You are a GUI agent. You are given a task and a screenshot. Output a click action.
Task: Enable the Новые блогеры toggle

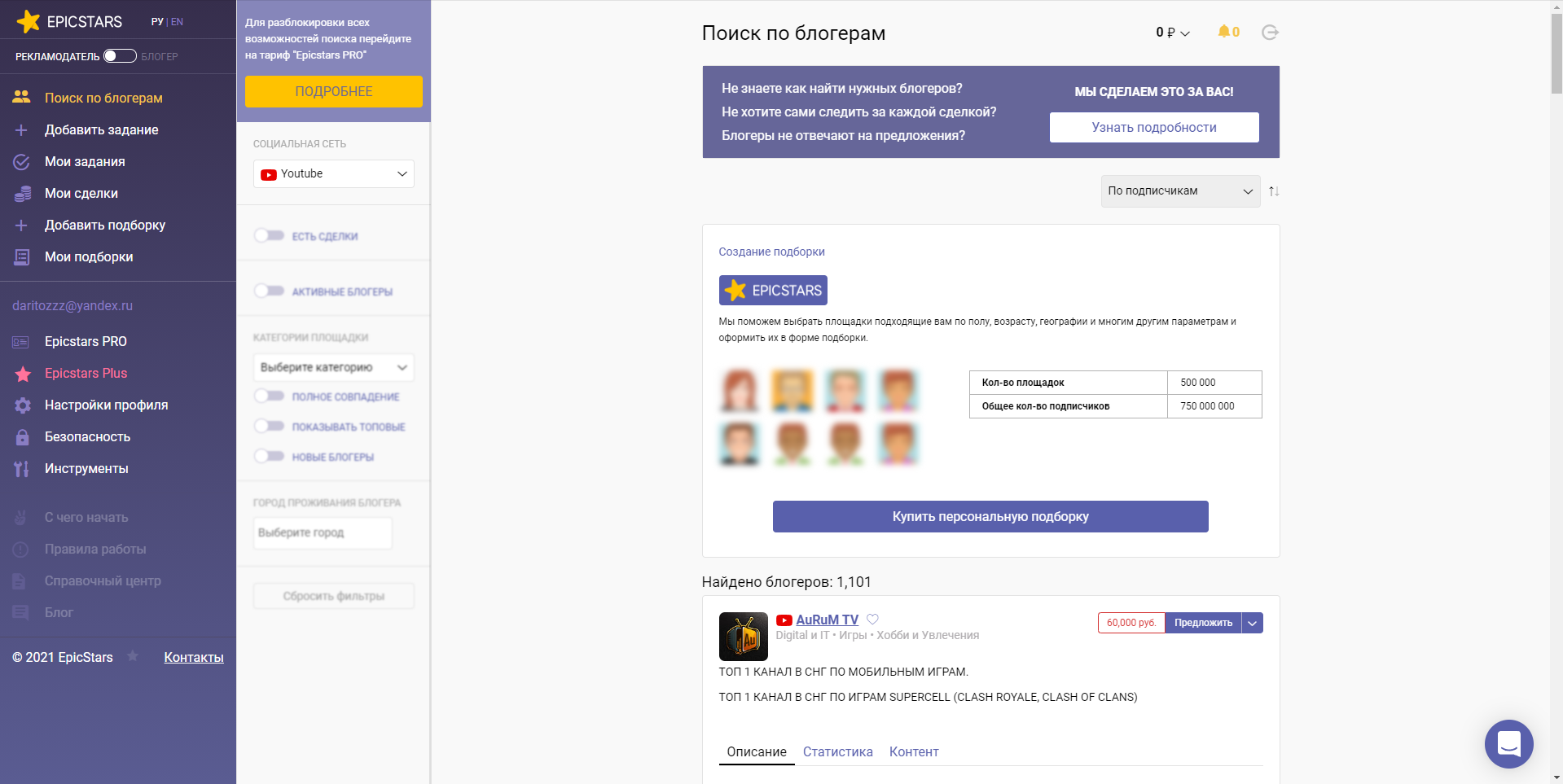pyautogui.click(x=269, y=457)
